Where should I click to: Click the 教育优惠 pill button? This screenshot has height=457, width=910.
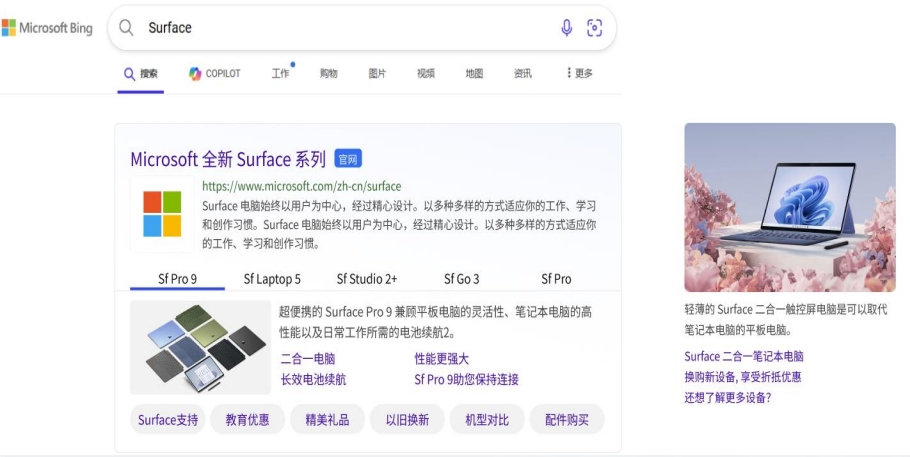pos(247,420)
